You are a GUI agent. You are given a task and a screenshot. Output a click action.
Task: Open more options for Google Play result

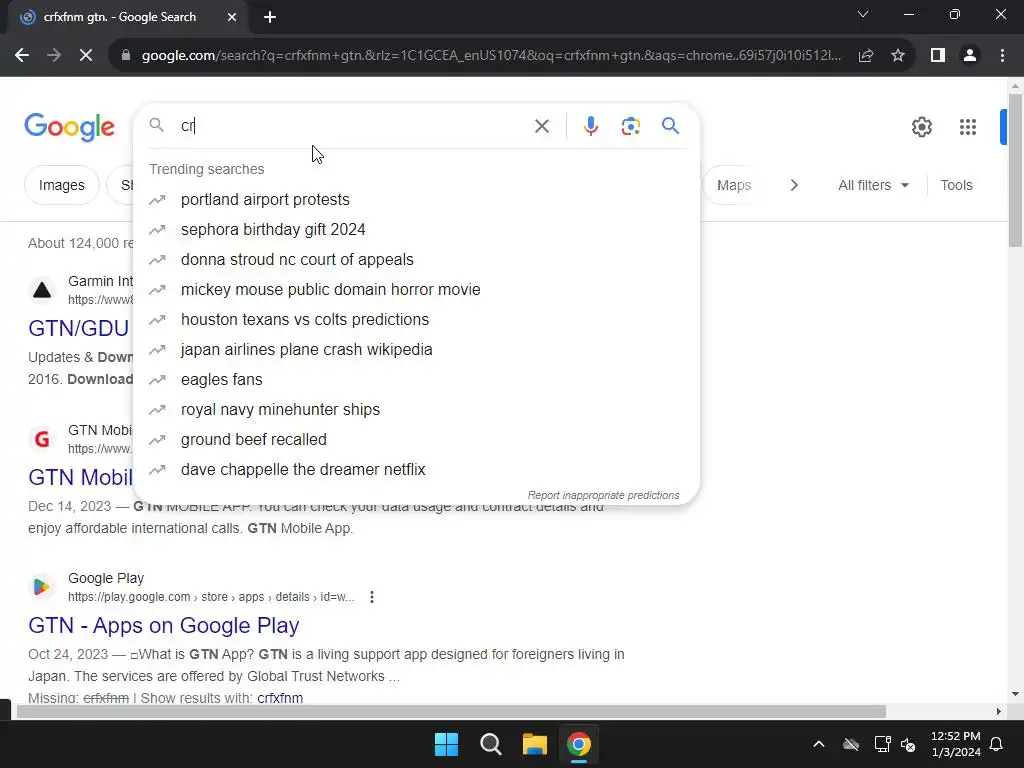(372, 597)
